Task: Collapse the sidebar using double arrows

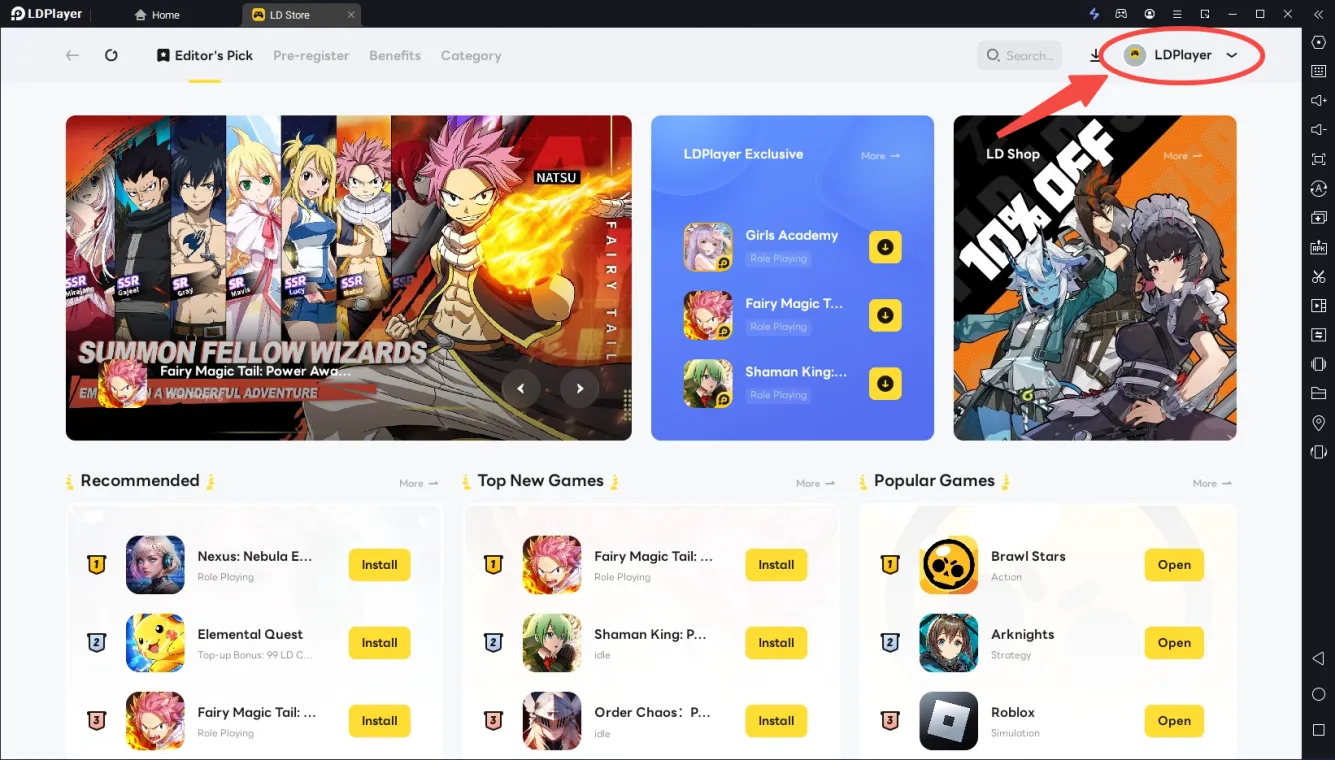Action: [x=1318, y=13]
